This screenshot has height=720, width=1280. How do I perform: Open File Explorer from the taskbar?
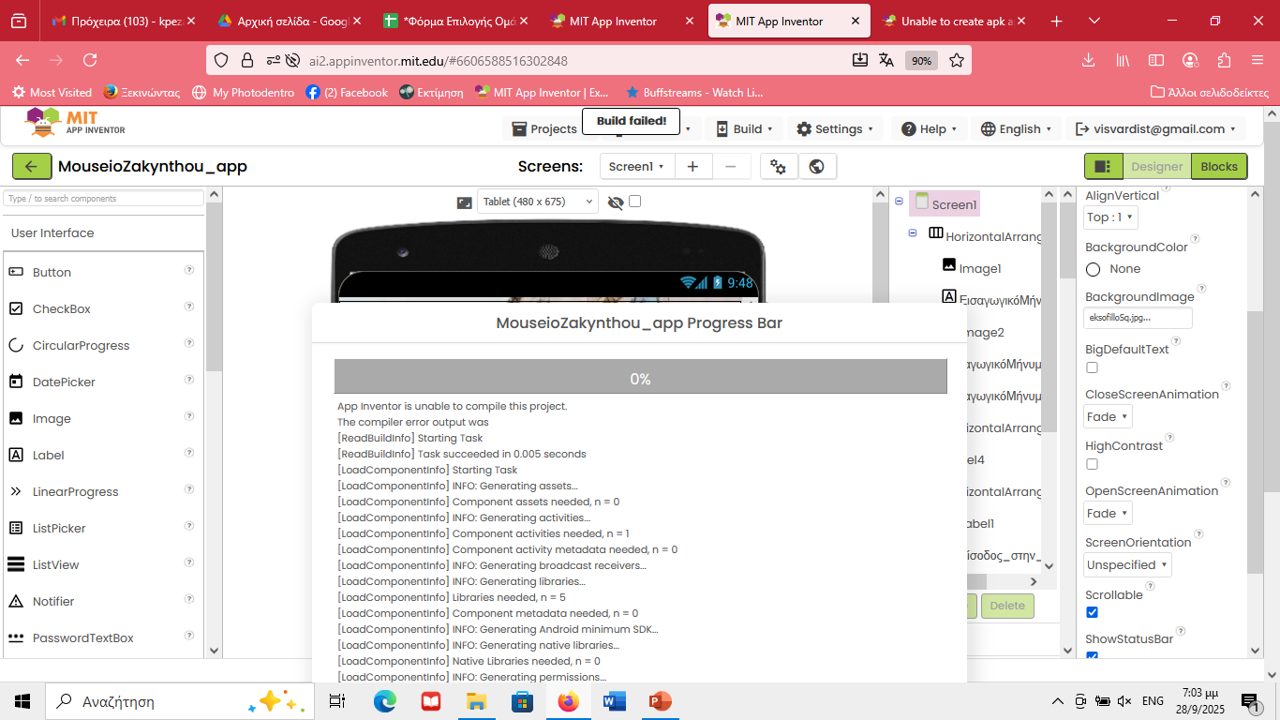[476, 701]
